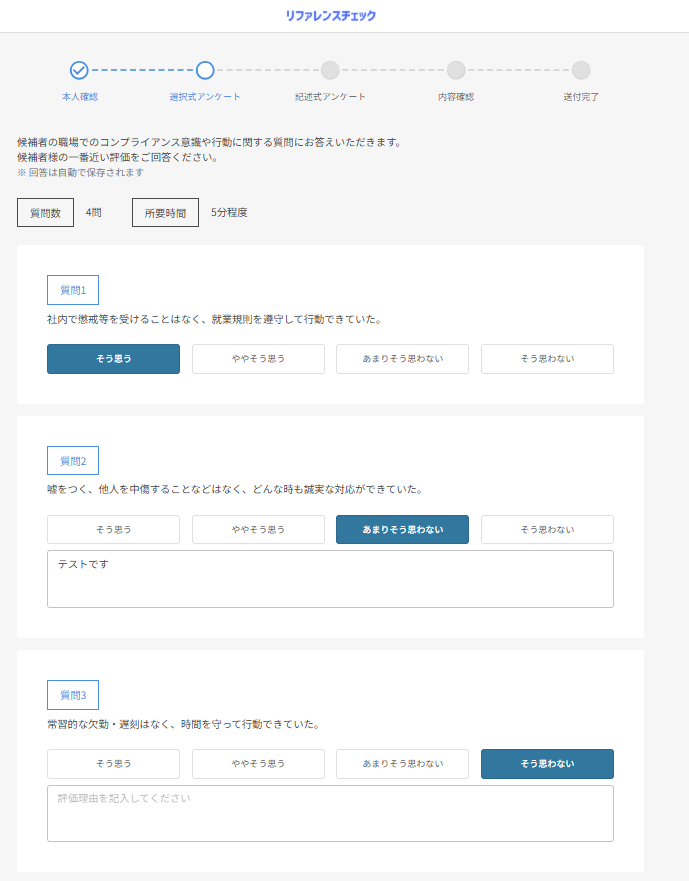Click the completed 本人確認 step checkmark icon
Viewport: 689px width, 881px height.
click(79, 70)
